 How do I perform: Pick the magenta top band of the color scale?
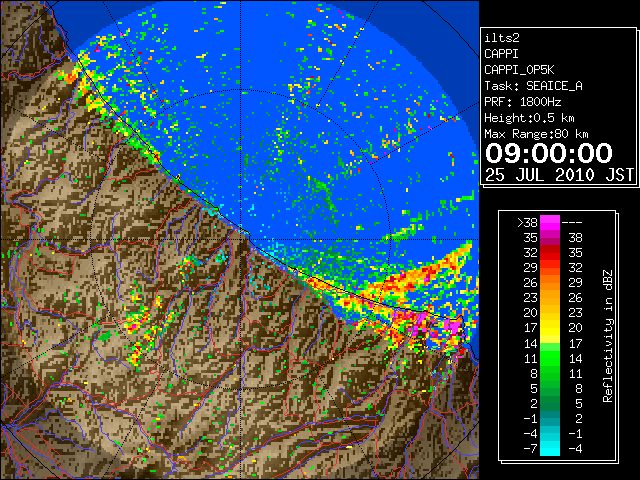550,223
